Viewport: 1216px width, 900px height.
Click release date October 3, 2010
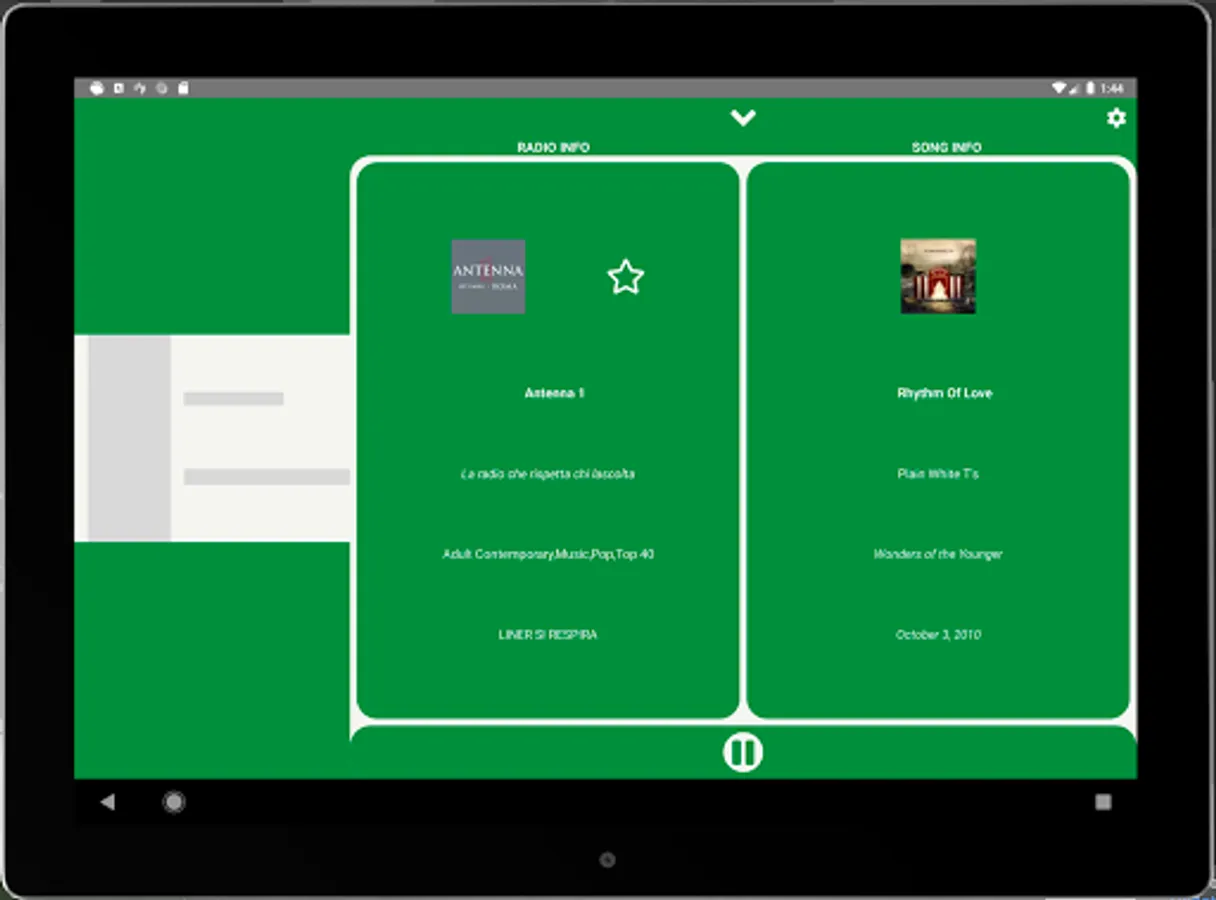coord(938,635)
